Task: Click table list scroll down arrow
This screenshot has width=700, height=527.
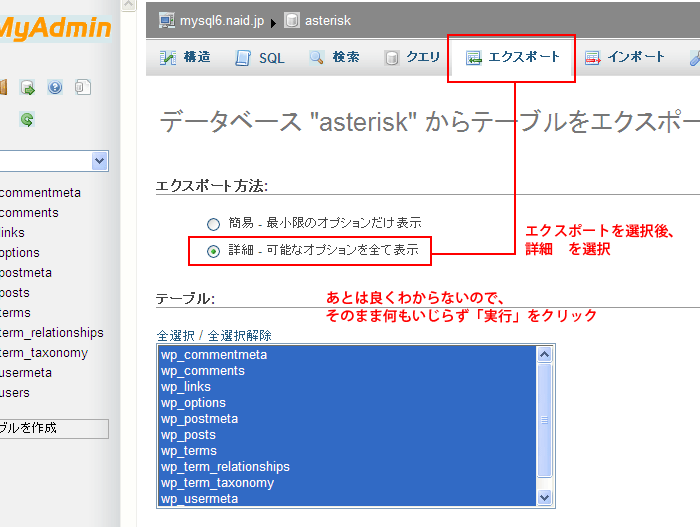Action: [x=545, y=497]
